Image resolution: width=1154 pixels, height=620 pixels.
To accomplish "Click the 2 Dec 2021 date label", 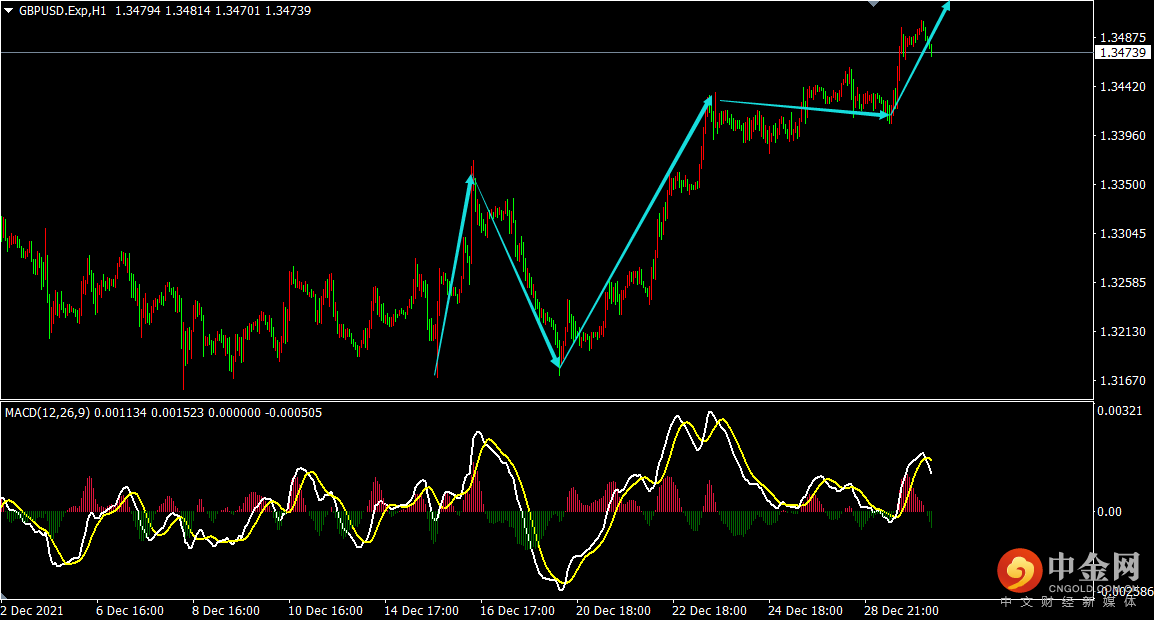I will 32,611.
